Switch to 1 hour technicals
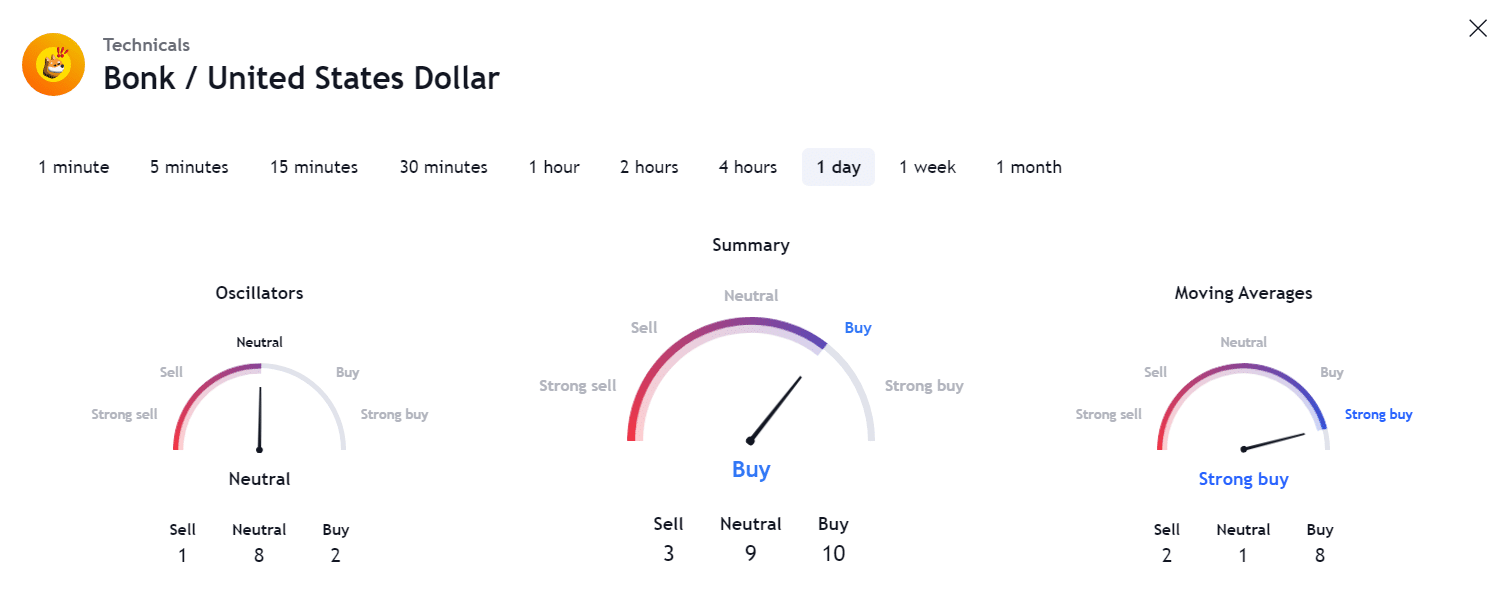The height and width of the screenshot is (607, 1502). pyautogui.click(x=554, y=167)
